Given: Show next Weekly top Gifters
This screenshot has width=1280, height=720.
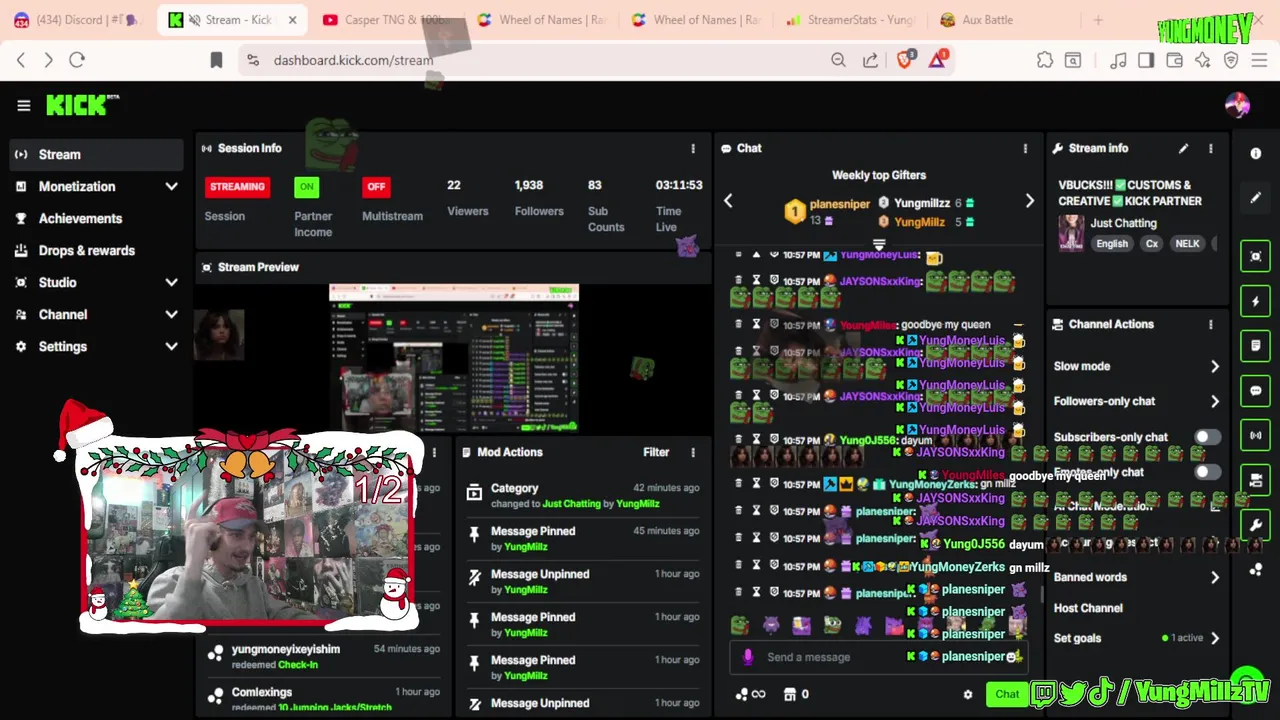Looking at the screenshot, I should pos(1030,201).
